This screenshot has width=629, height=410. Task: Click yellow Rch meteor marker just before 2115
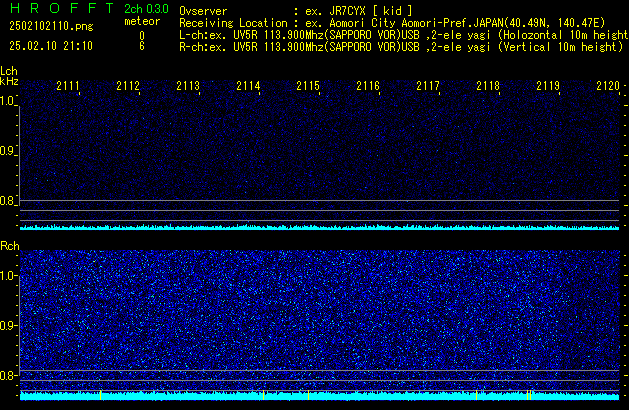tap(308, 395)
